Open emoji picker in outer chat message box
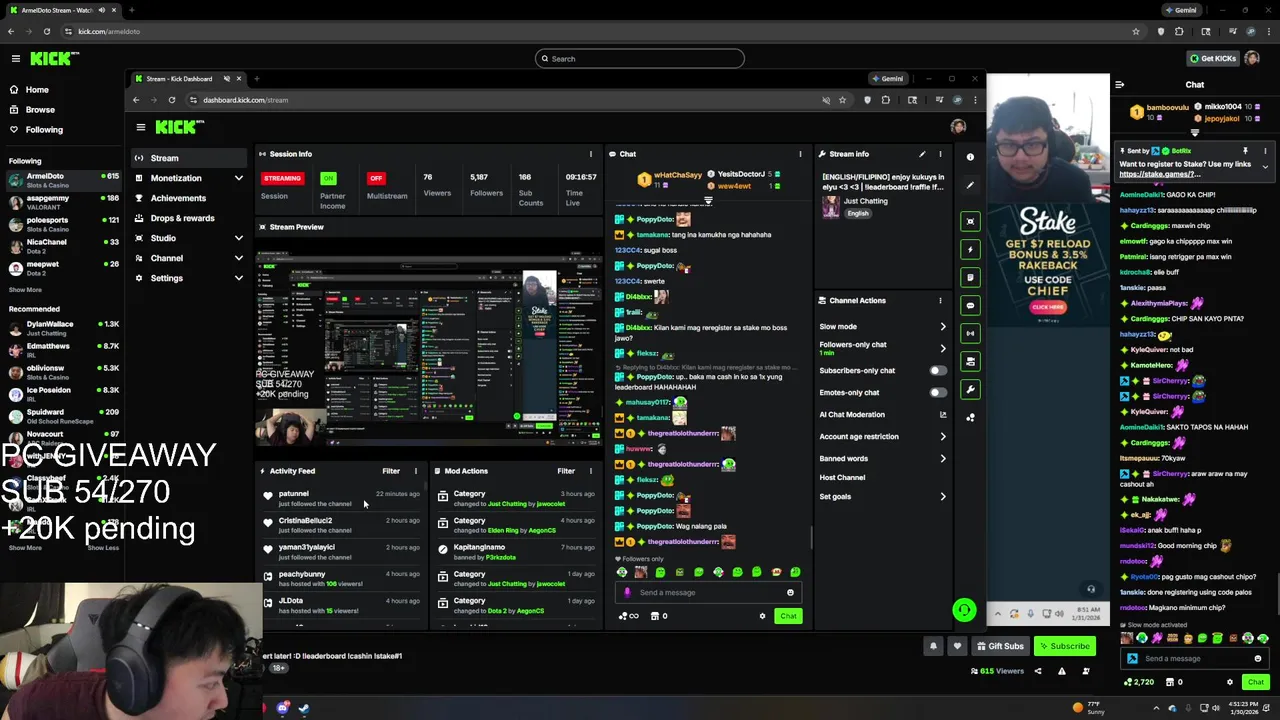The width and height of the screenshot is (1280, 720). point(1257,659)
